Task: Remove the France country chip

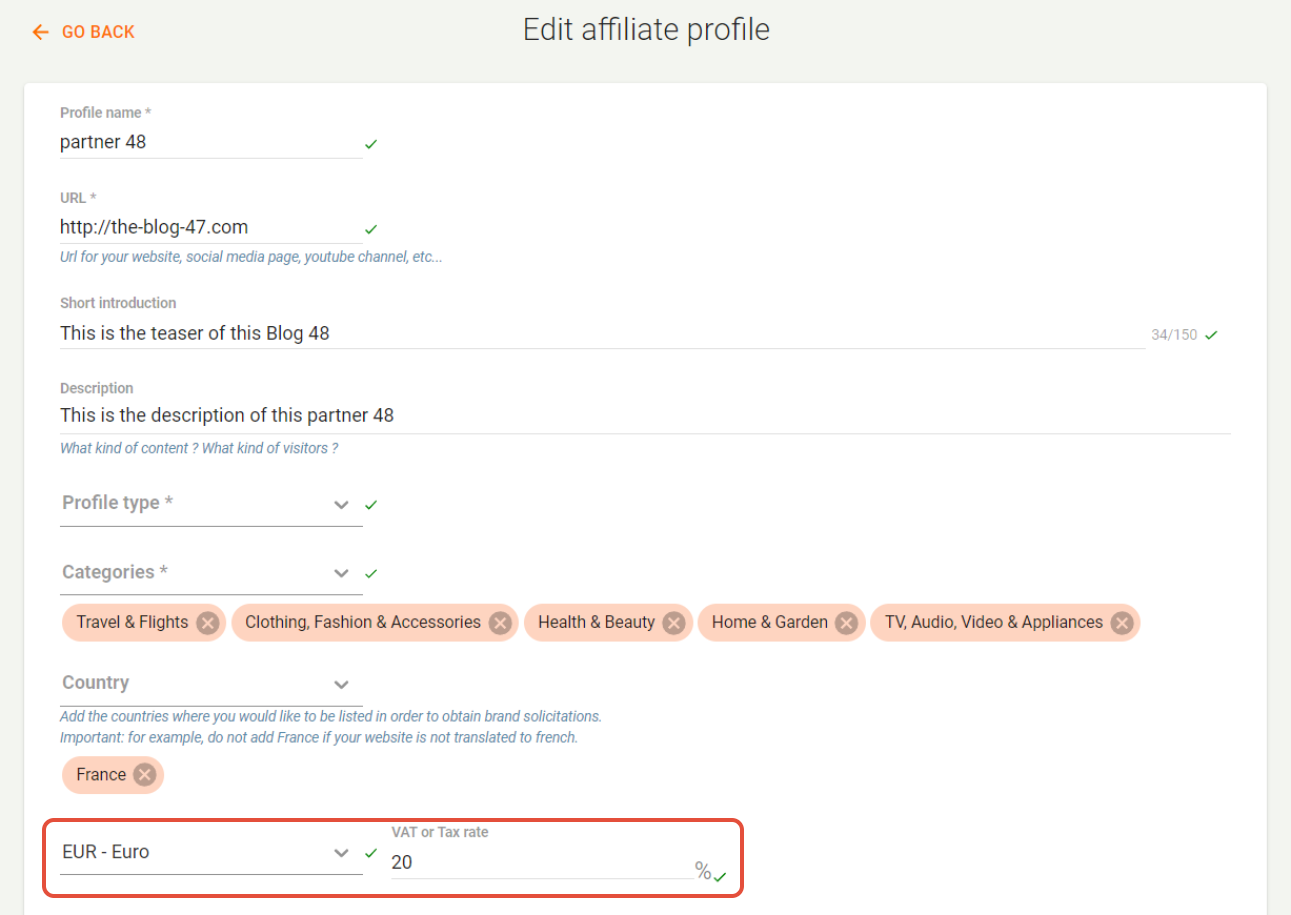Action: (x=145, y=775)
